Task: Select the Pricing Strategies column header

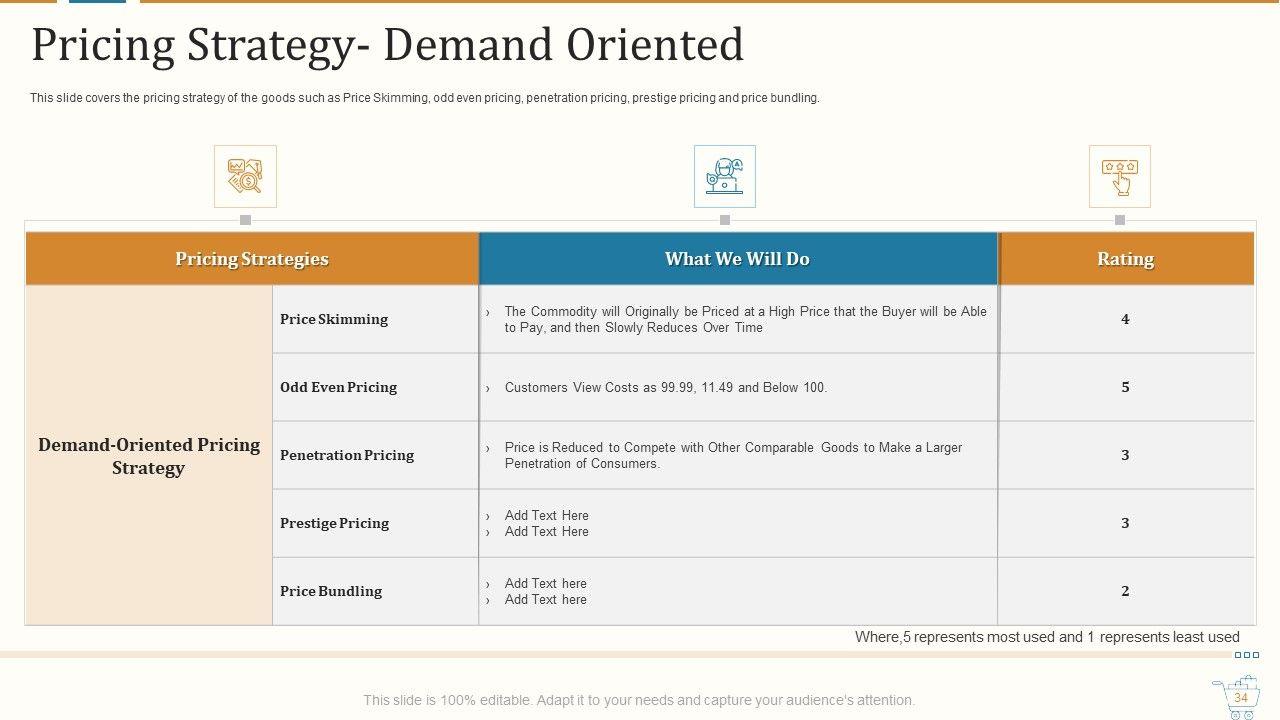Action: 252,259
